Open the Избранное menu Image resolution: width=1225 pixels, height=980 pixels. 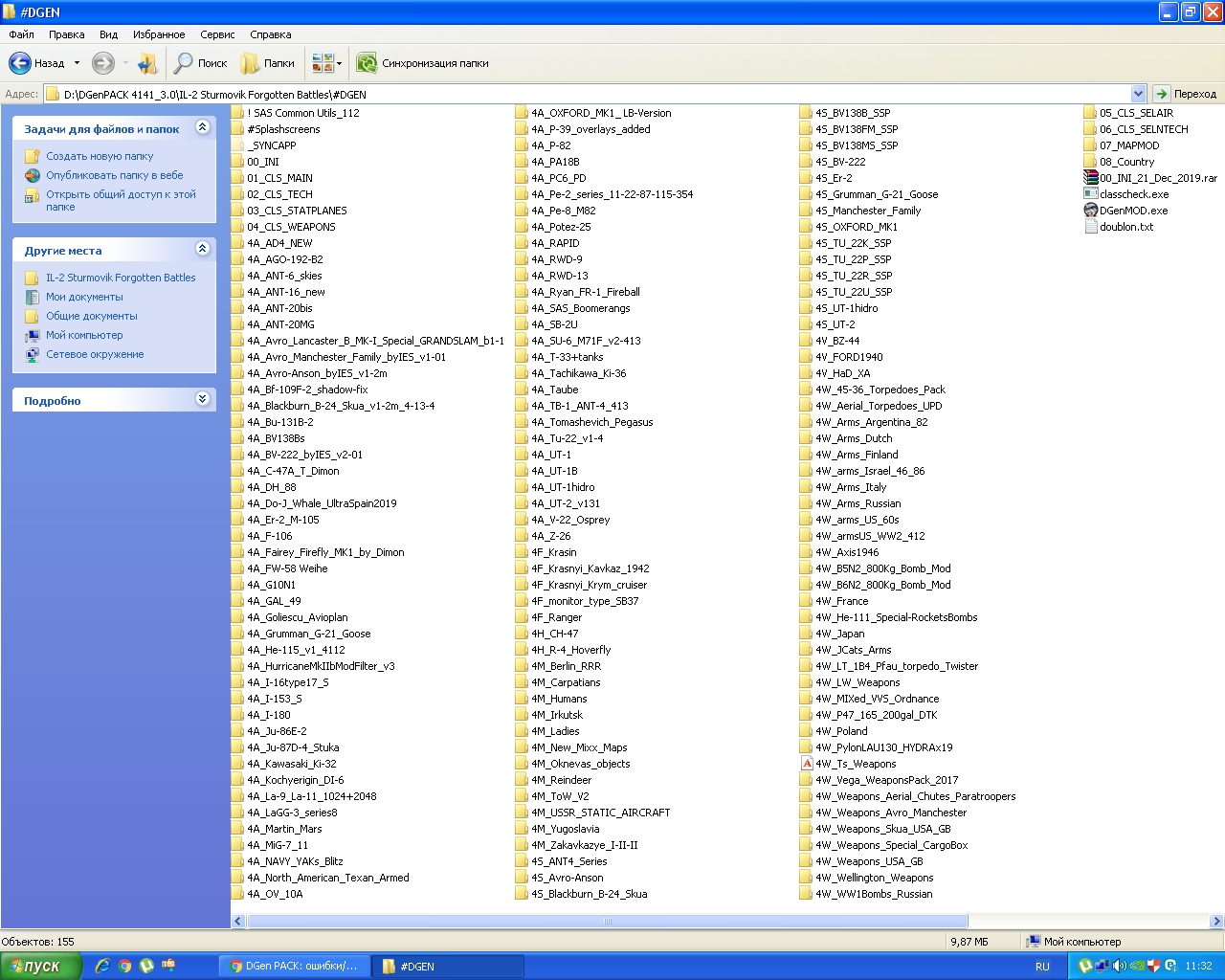point(159,34)
